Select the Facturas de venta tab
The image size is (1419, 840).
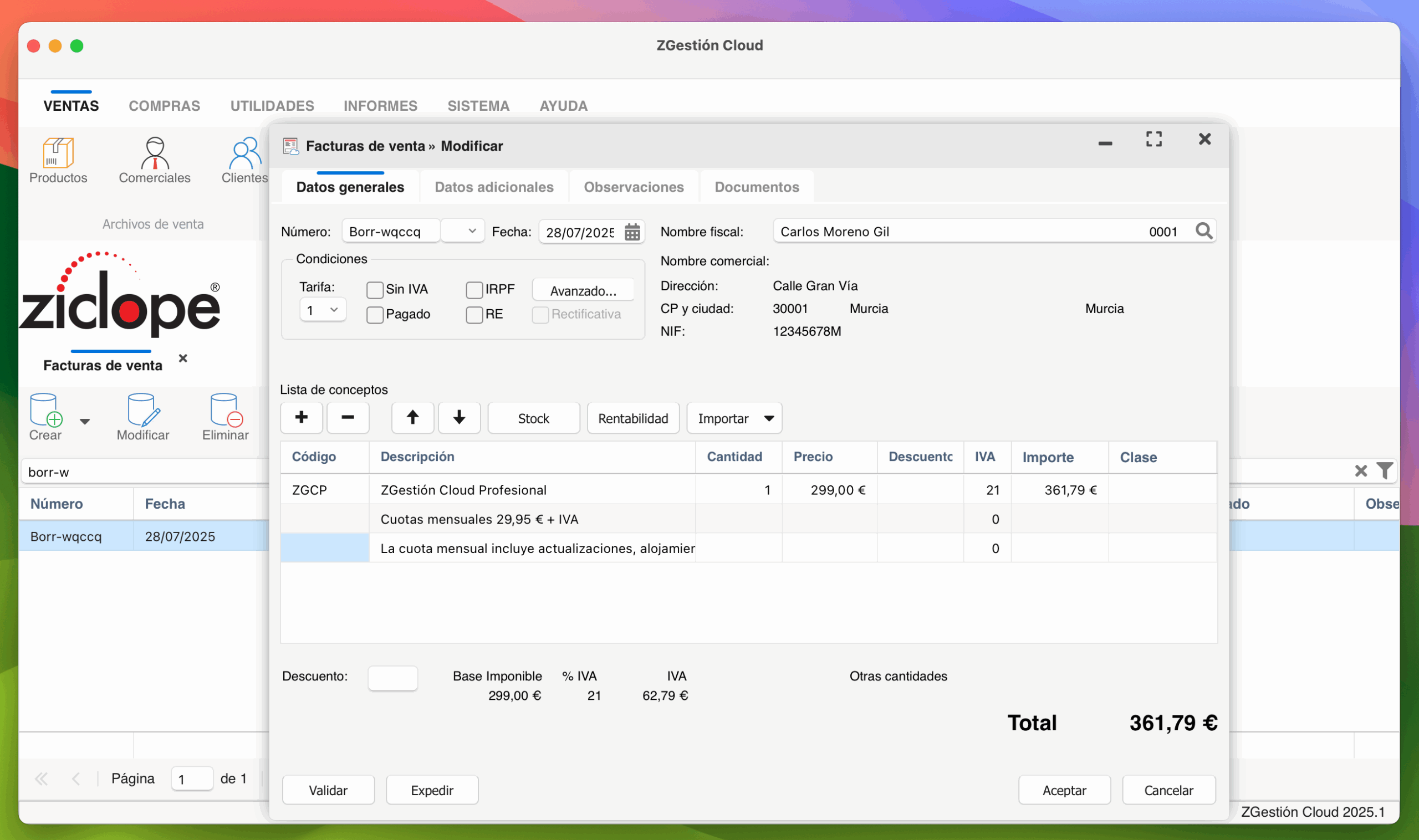[x=103, y=365]
